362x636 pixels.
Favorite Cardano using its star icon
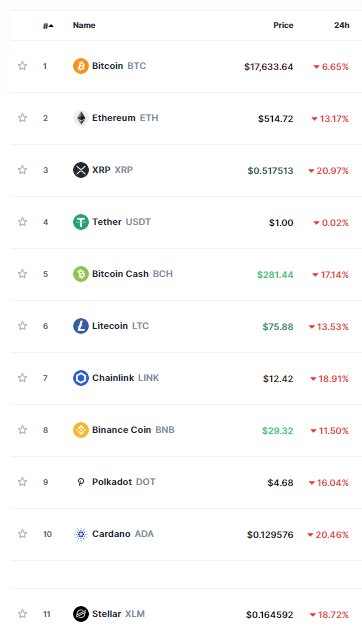click(x=22, y=534)
